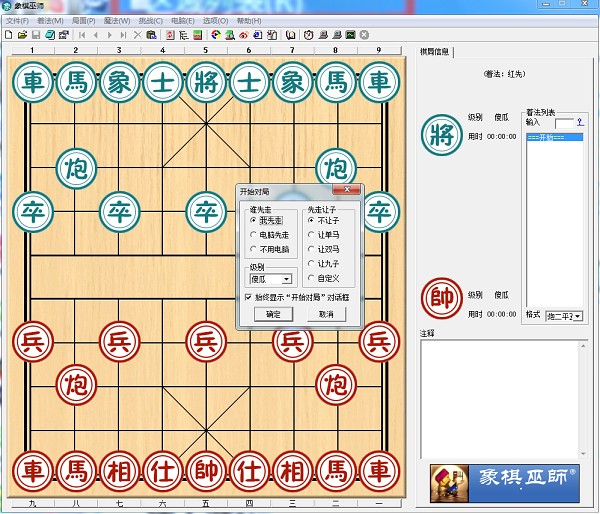Click the Open folder toolbar icon

(x=22, y=35)
